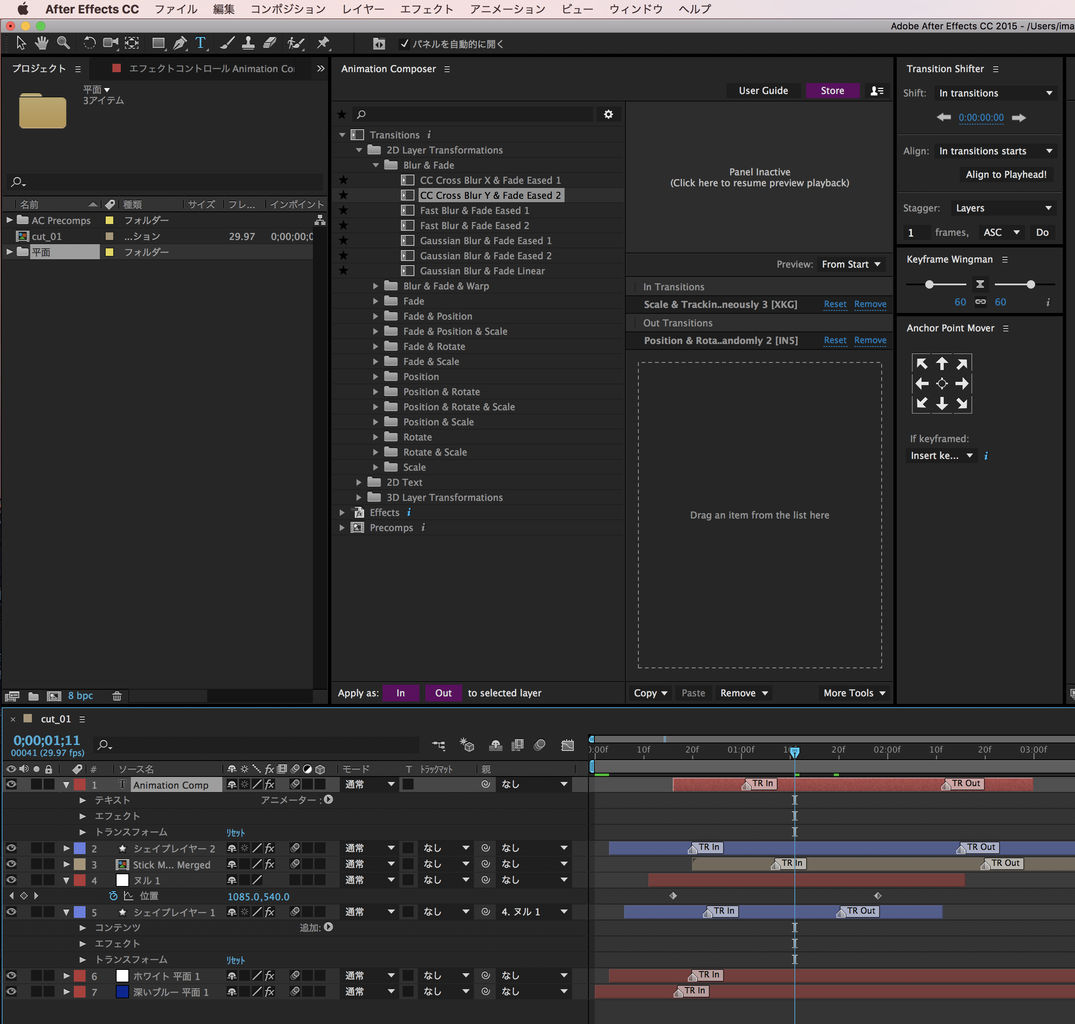Image resolution: width=1075 pixels, height=1024 pixels.
Task: Open the ASC order dropdown
Action: point(1002,232)
